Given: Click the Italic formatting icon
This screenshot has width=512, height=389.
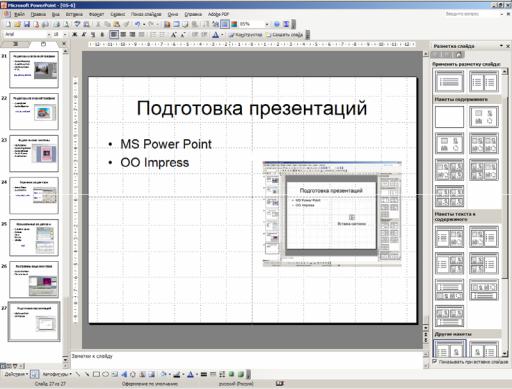Looking at the screenshot, I should coord(84,34).
